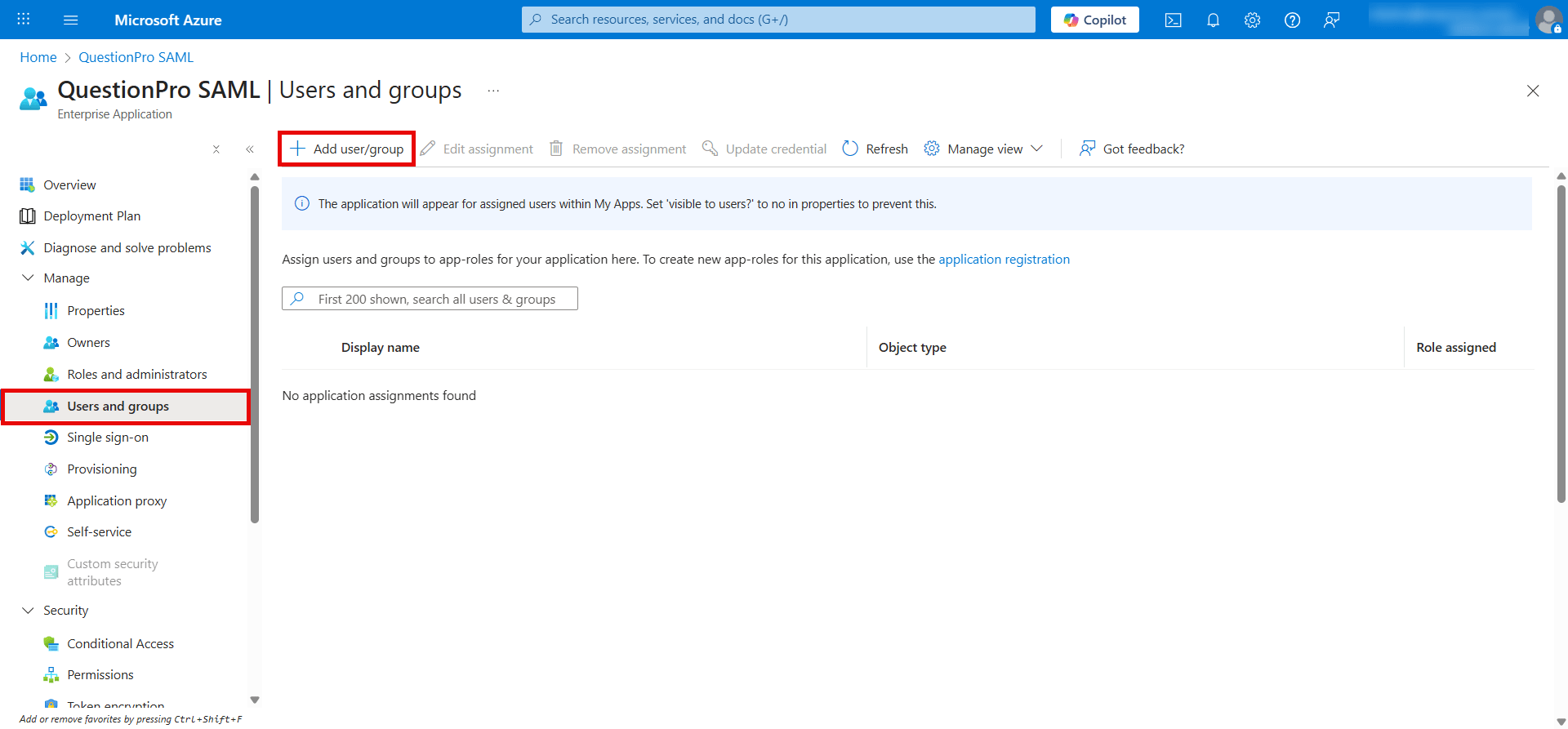The height and width of the screenshot is (729, 1568).
Task: Open QuestionPro SAML breadcrumb link
Action: point(136,57)
